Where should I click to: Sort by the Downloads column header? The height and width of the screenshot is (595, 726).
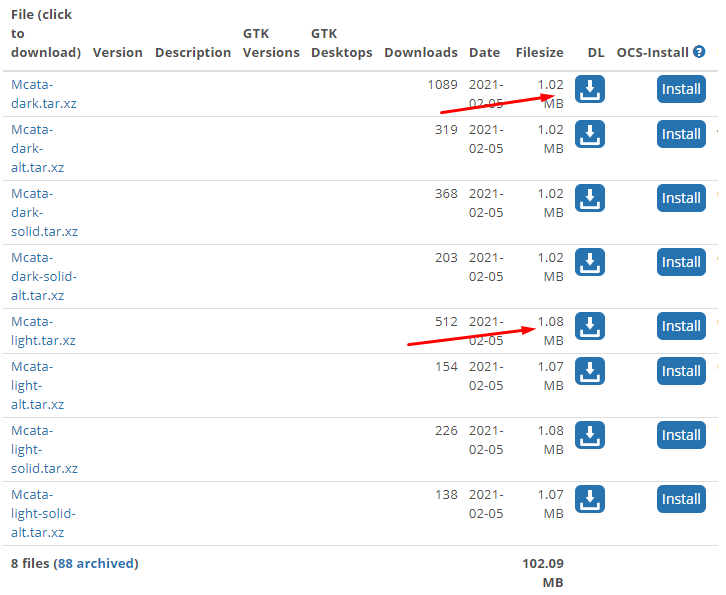coord(420,52)
